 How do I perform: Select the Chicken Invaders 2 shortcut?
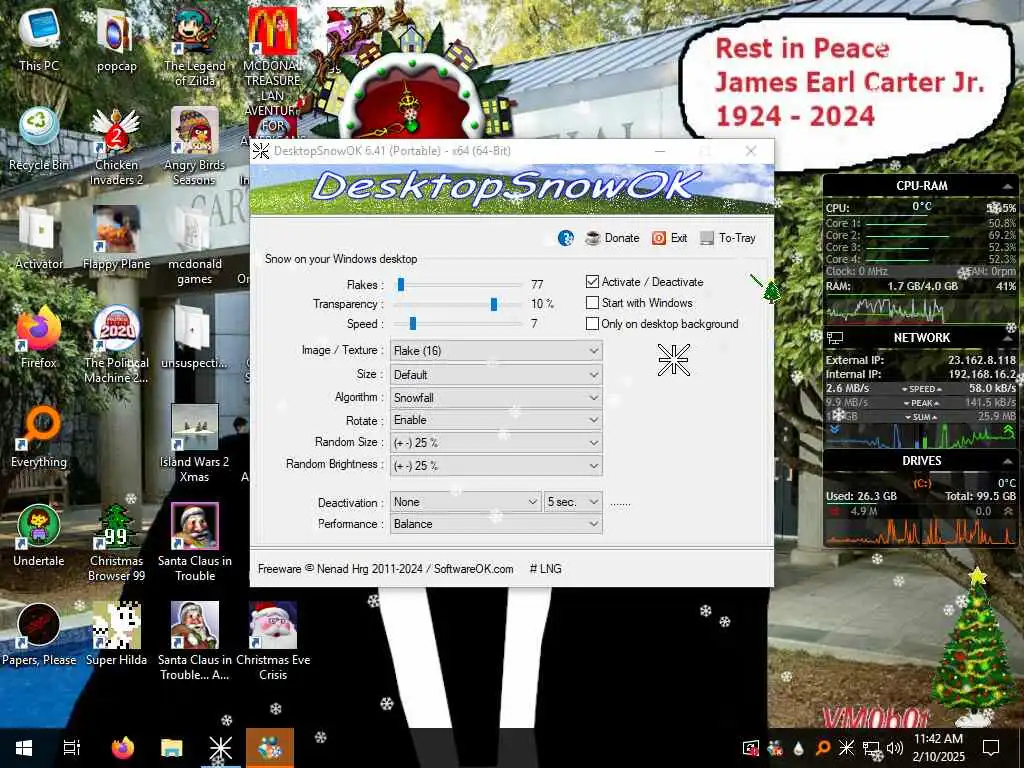point(116,147)
